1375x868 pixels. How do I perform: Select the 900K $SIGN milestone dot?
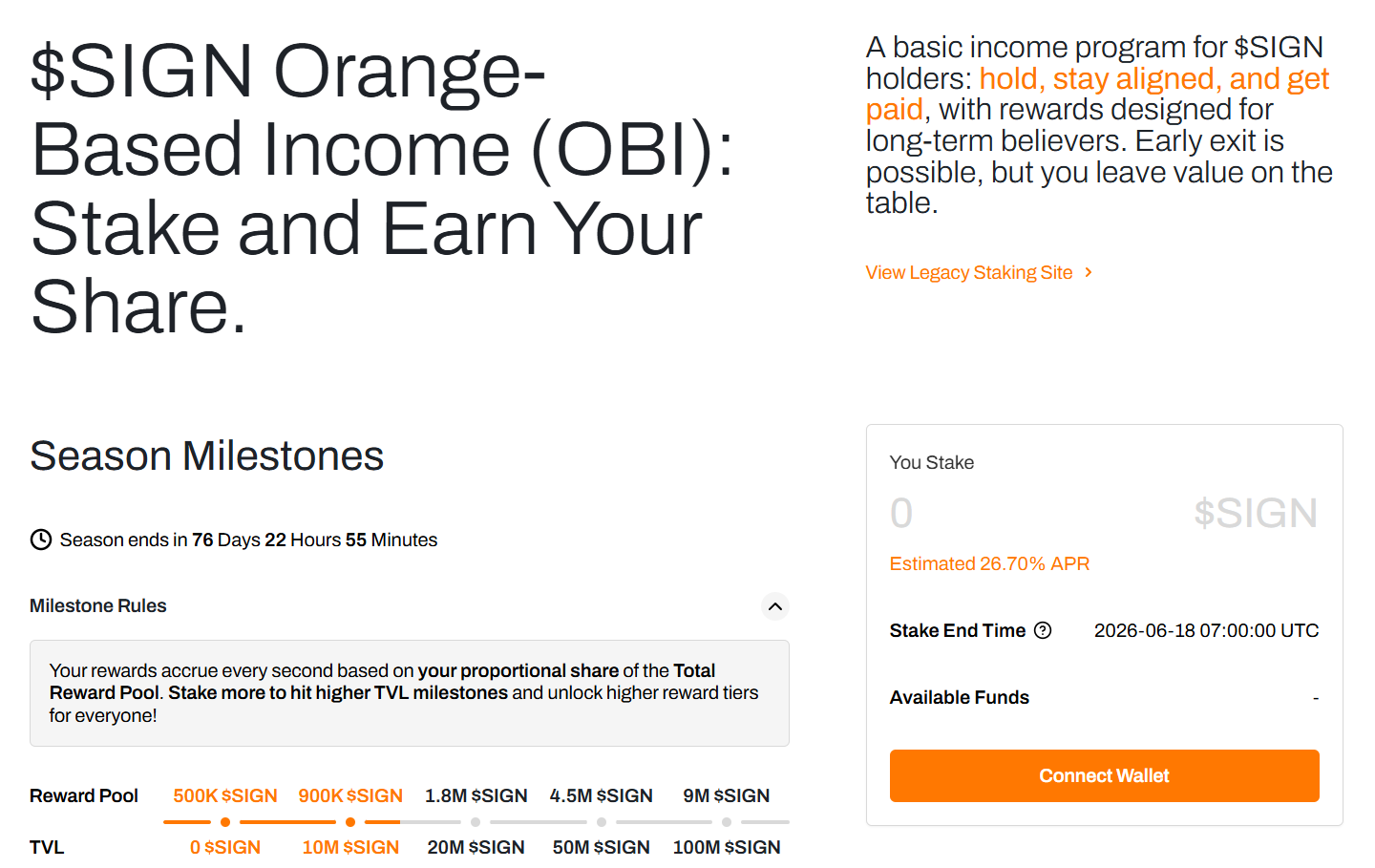(x=350, y=822)
